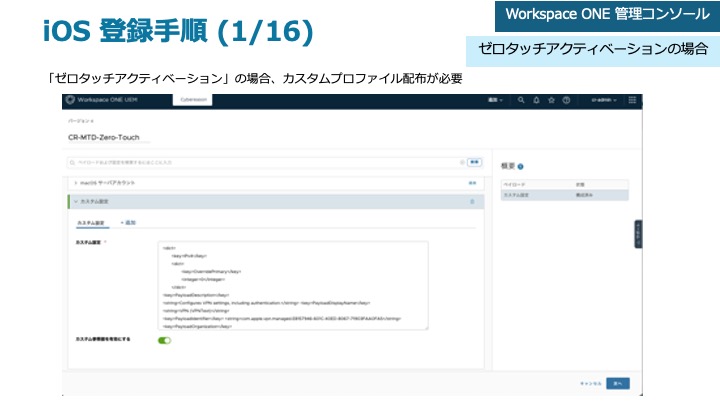
Task: Click the PayloadDescription key line in XML
Action: [196, 295]
